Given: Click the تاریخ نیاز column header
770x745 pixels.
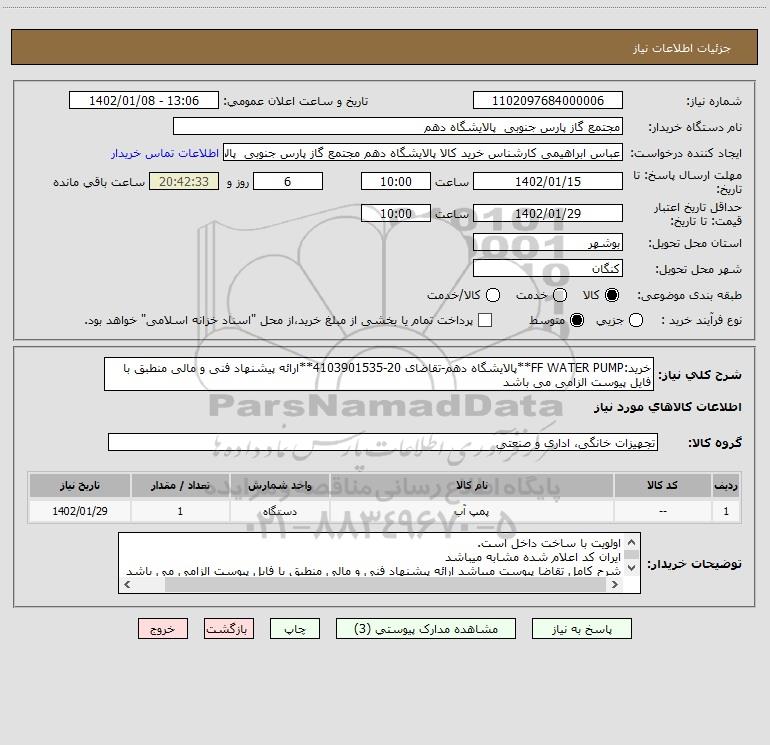Looking at the screenshot, I should (x=80, y=486).
